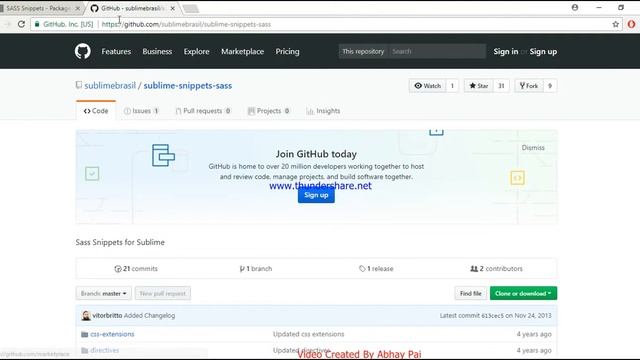The height and width of the screenshot is (360, 640).
Task: View the 21 commits history
Action: [x=136, y=269]
